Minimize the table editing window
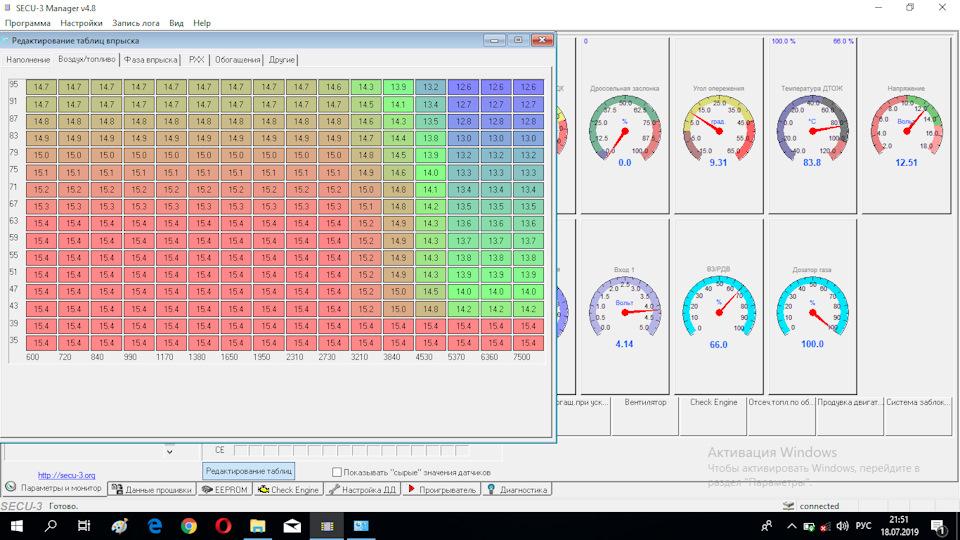 click(494, 40)
